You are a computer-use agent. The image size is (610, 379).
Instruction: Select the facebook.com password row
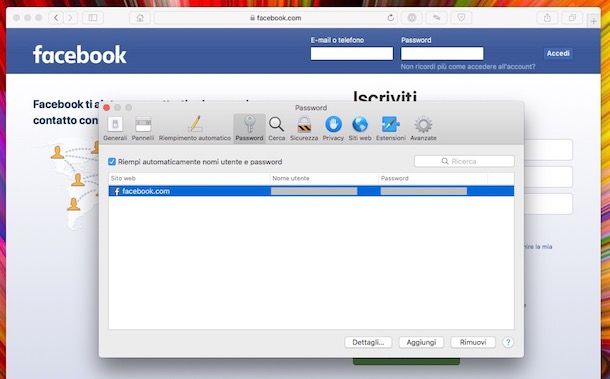311,191
